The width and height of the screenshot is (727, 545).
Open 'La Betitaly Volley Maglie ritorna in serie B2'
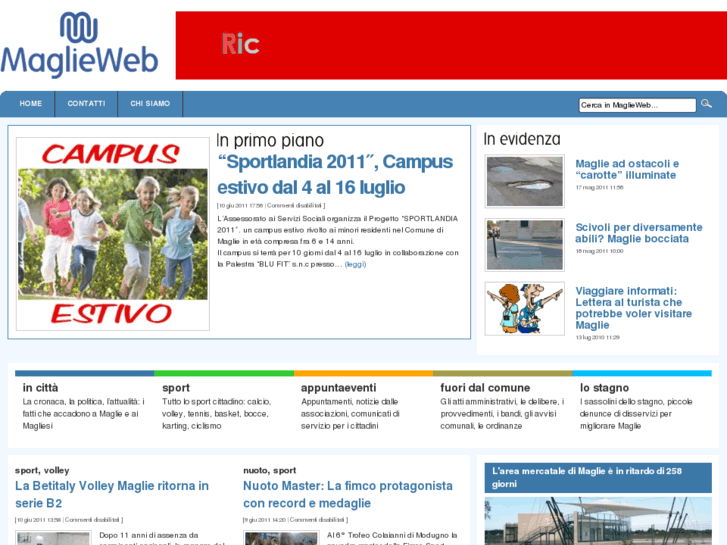pos(112,494)
